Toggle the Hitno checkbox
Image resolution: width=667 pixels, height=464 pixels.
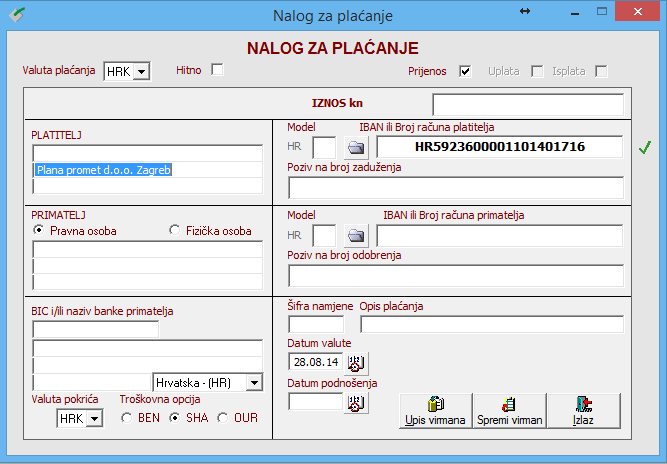pos(217,69)
